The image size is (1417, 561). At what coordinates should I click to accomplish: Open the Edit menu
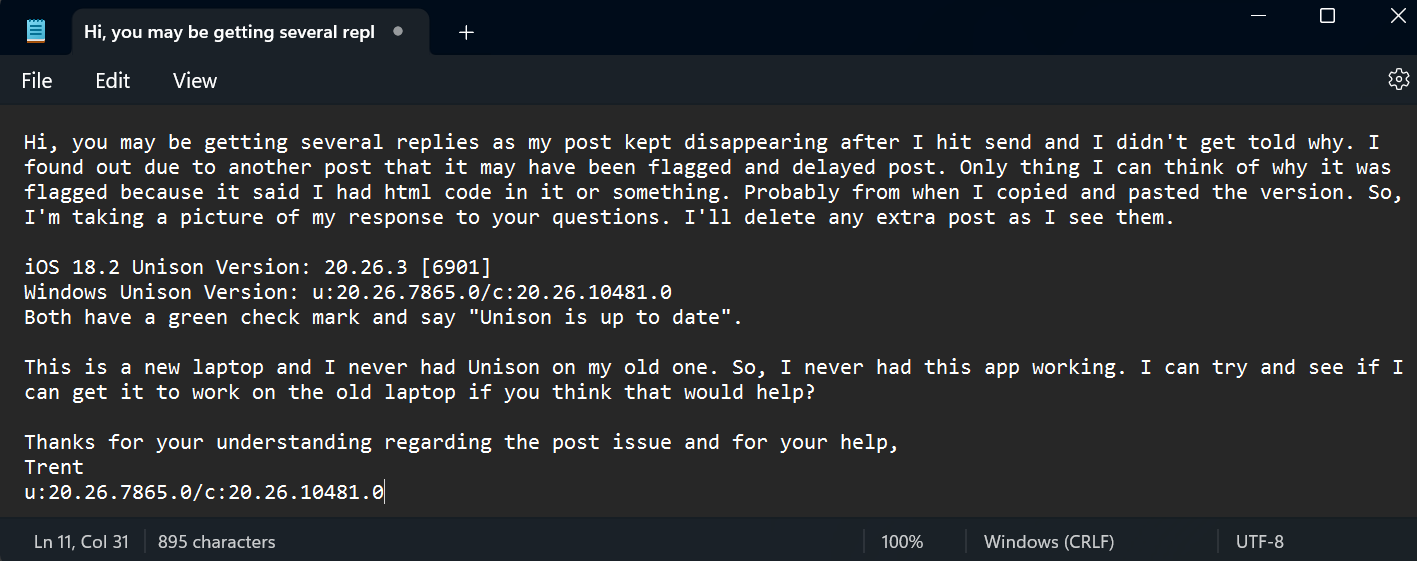[x=113, y=81]
